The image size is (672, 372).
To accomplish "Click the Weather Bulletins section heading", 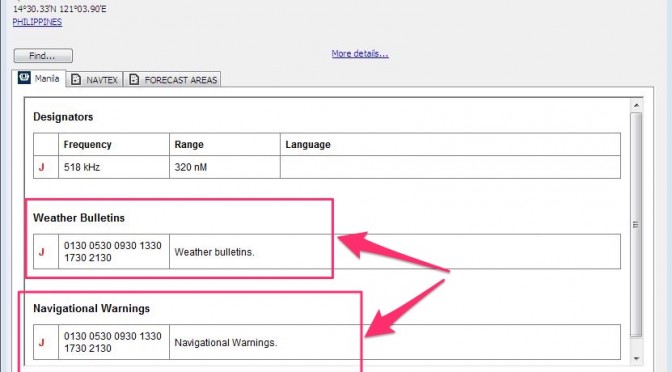I will pos(79,218).
